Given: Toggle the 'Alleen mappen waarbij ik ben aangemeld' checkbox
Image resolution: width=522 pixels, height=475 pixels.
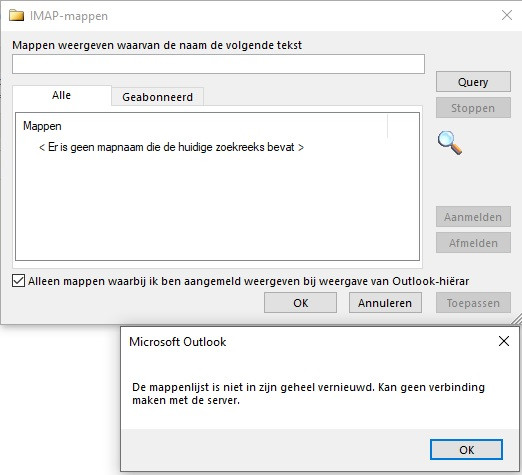Looking at the screenshot, I should 18,281.
